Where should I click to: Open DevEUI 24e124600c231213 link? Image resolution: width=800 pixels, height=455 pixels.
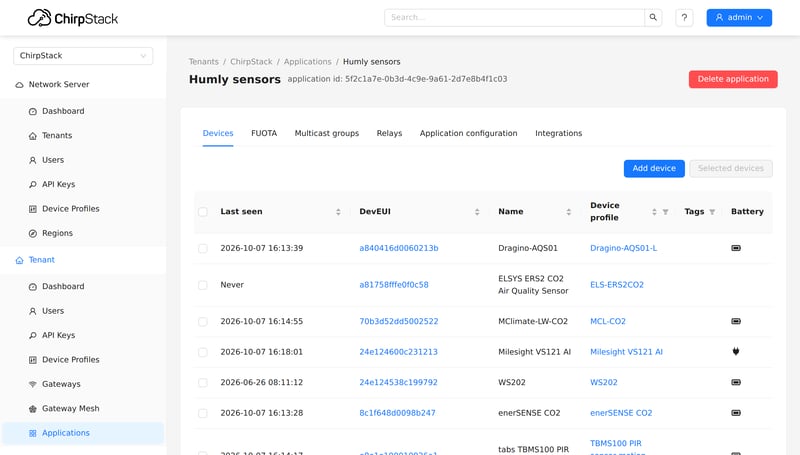398,352
